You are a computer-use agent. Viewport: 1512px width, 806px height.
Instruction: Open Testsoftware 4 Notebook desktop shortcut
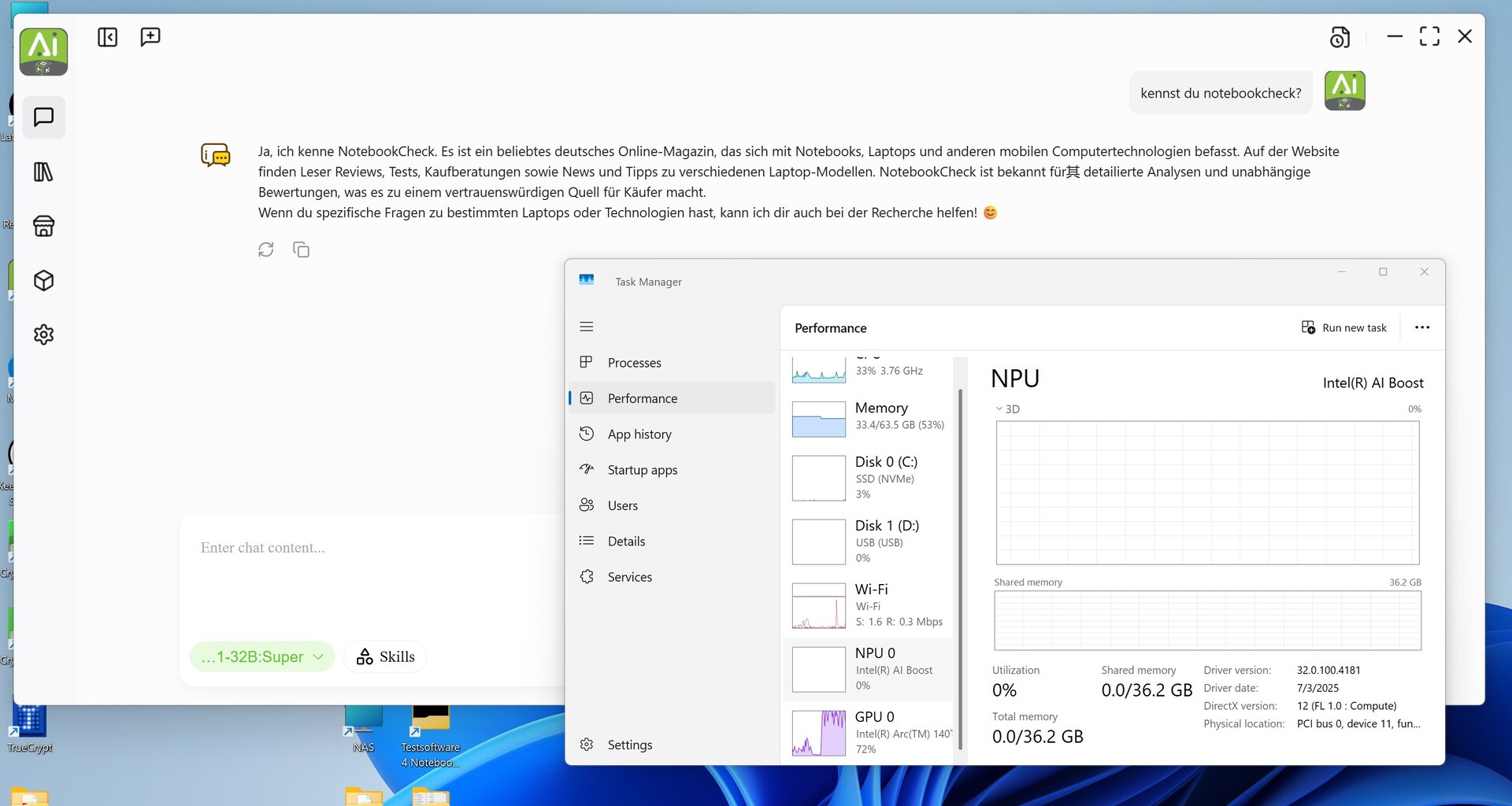pyautogui.click(x=431, y=737)
